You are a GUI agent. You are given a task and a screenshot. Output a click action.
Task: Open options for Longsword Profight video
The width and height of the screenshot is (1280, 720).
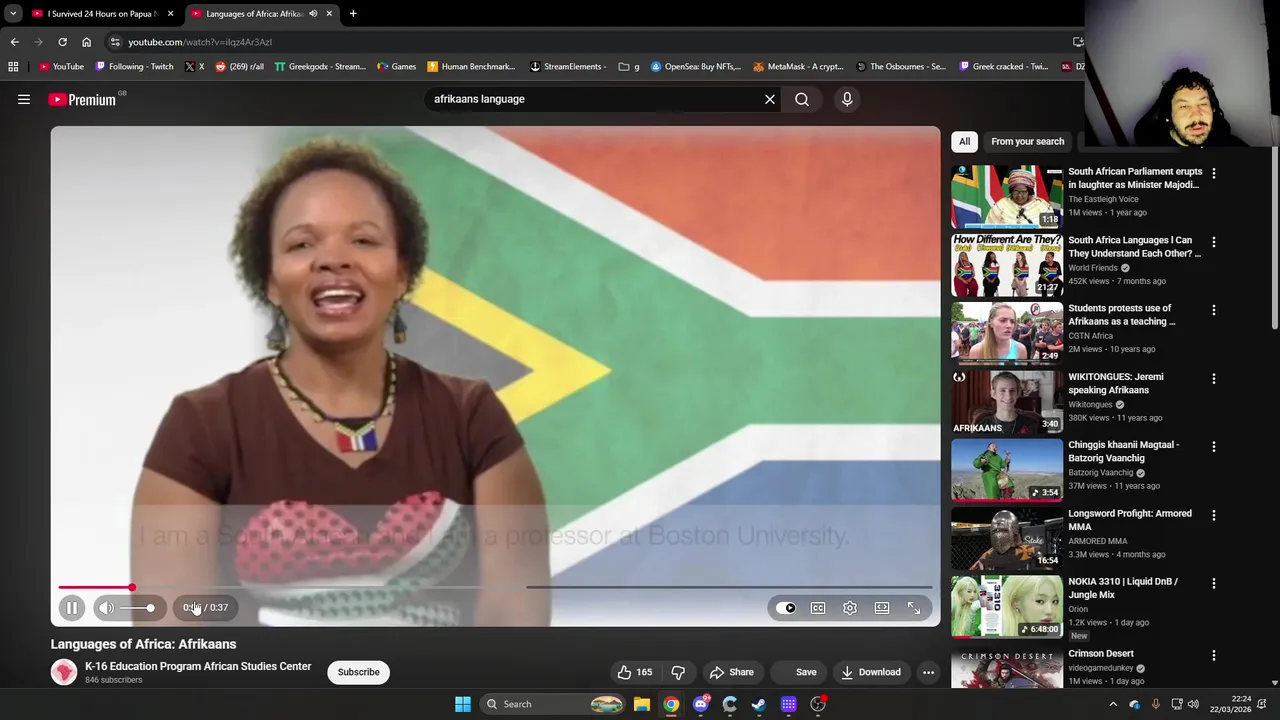point(1214,515)
